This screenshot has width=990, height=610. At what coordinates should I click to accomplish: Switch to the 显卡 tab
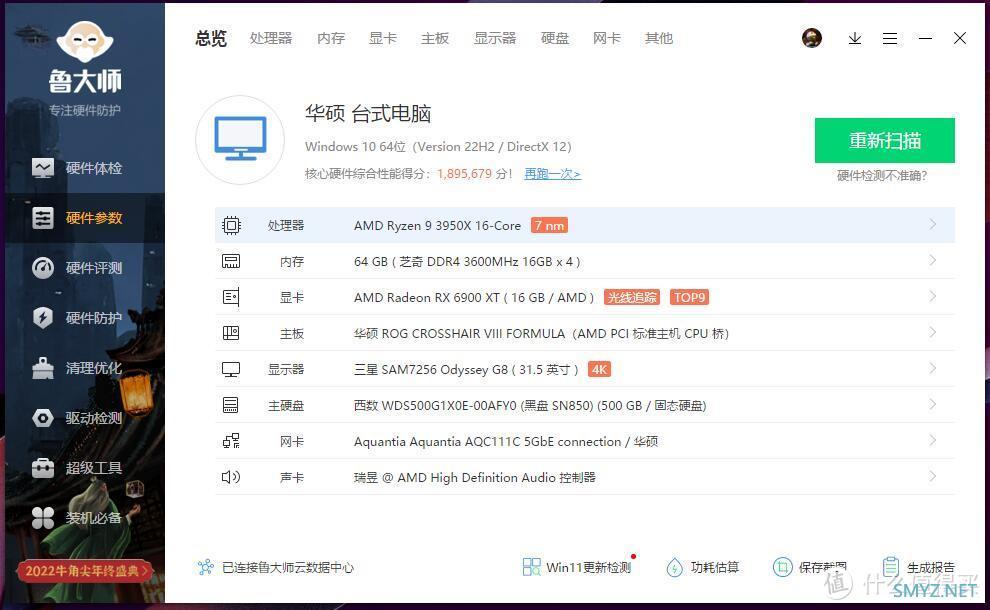[383, 39]
